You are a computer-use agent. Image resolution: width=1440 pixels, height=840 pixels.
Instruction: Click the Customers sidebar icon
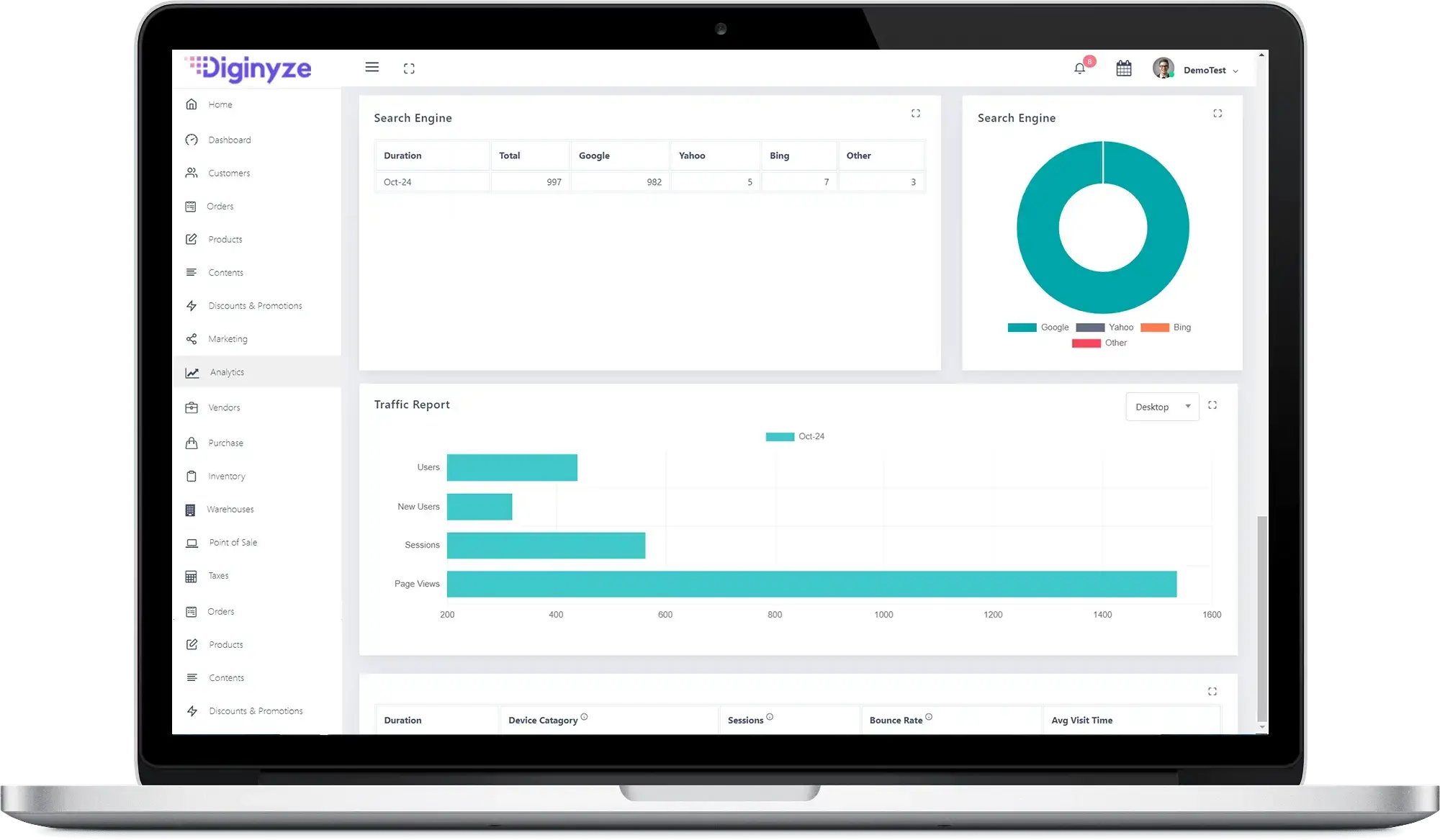tap(192, 172)
